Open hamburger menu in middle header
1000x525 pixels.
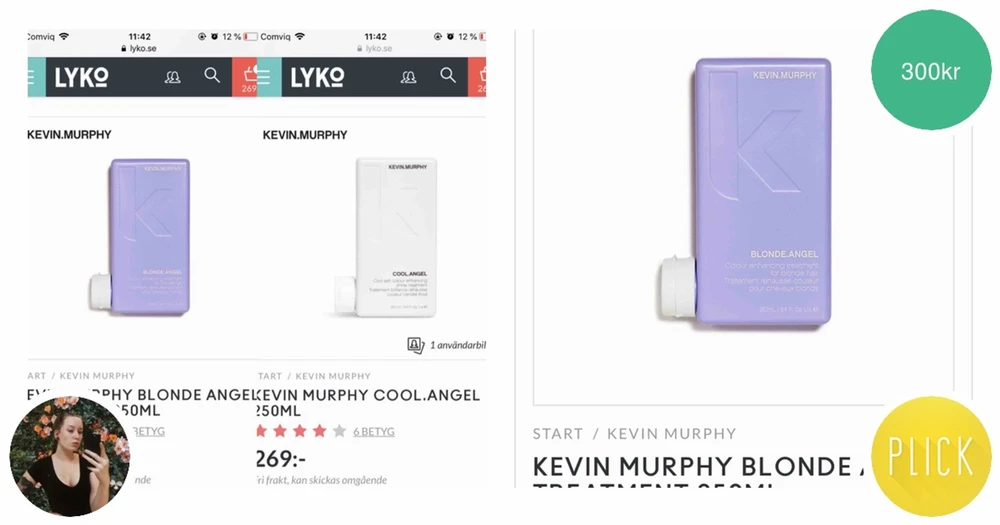263,77
